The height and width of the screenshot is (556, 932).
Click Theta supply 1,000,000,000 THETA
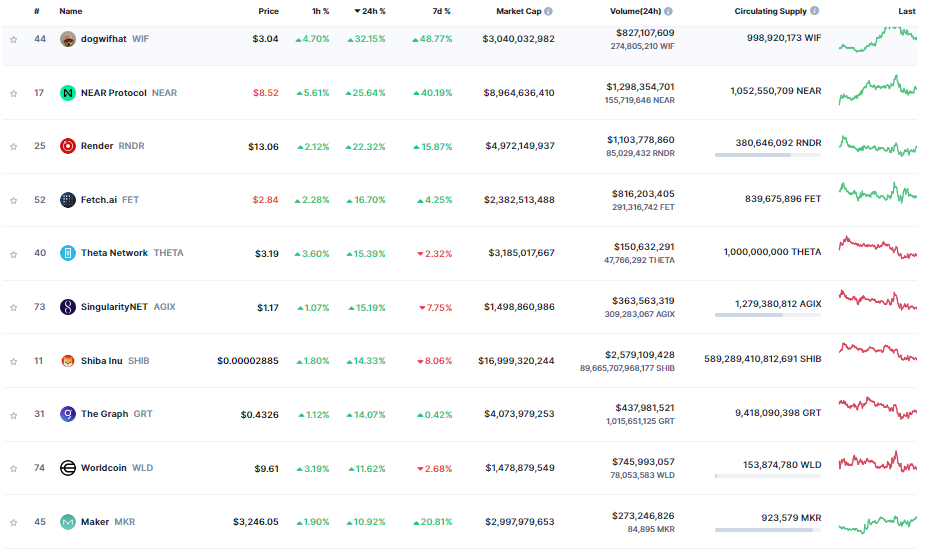pos(772,252)
